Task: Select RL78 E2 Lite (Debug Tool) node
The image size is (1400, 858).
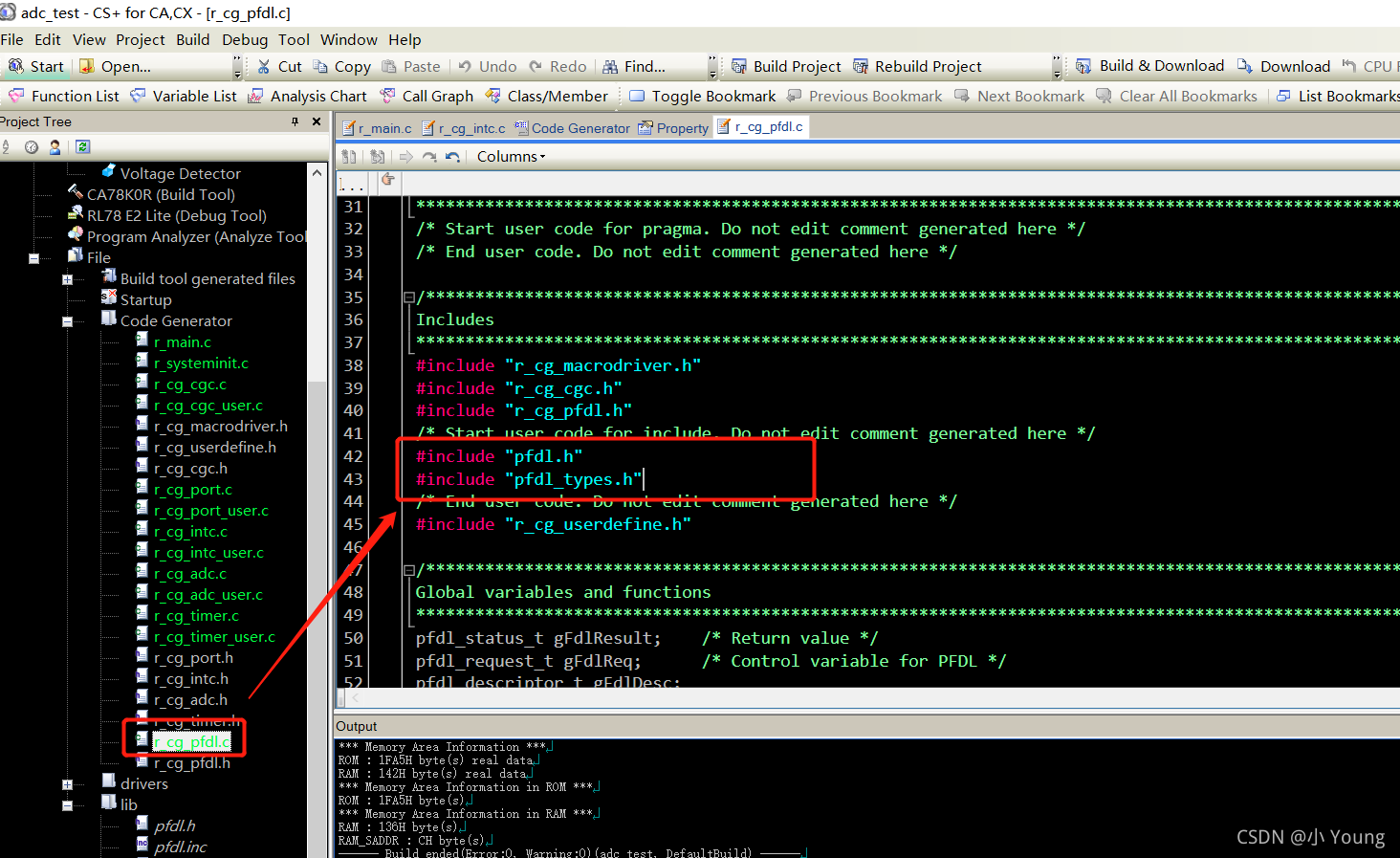Action: pyautogui.click(x=177, y=216)
